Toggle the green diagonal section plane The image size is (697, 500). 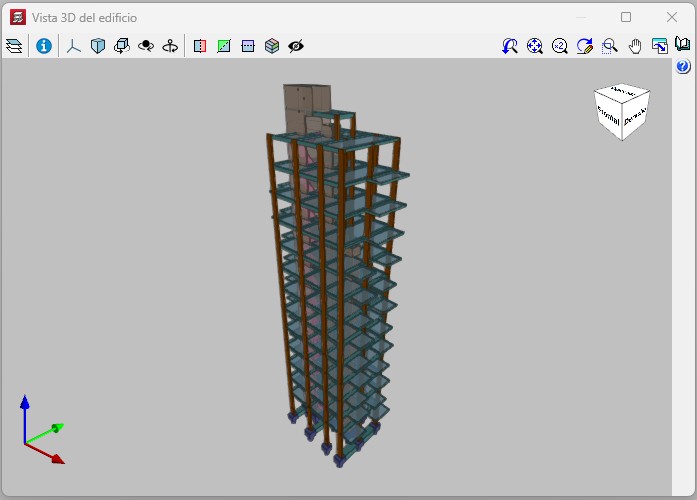224,46
